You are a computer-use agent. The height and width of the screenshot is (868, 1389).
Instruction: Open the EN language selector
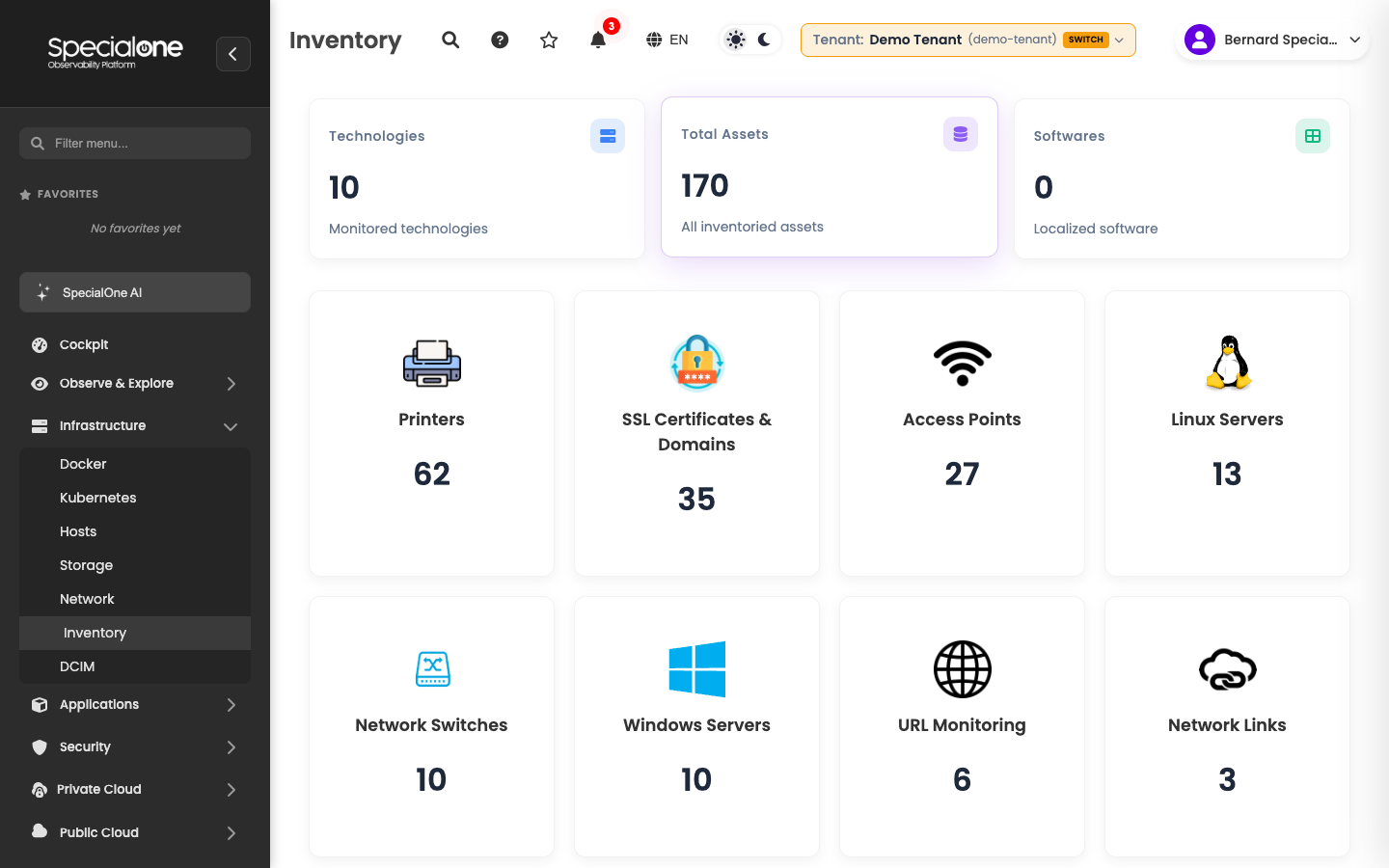(667, 40)
